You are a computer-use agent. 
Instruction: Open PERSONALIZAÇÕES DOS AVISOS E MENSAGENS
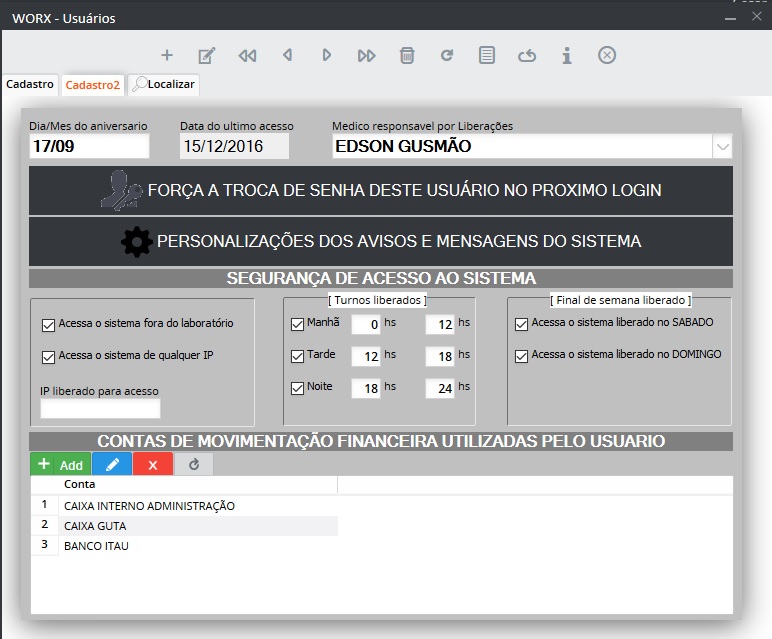[x=381, y=242]
